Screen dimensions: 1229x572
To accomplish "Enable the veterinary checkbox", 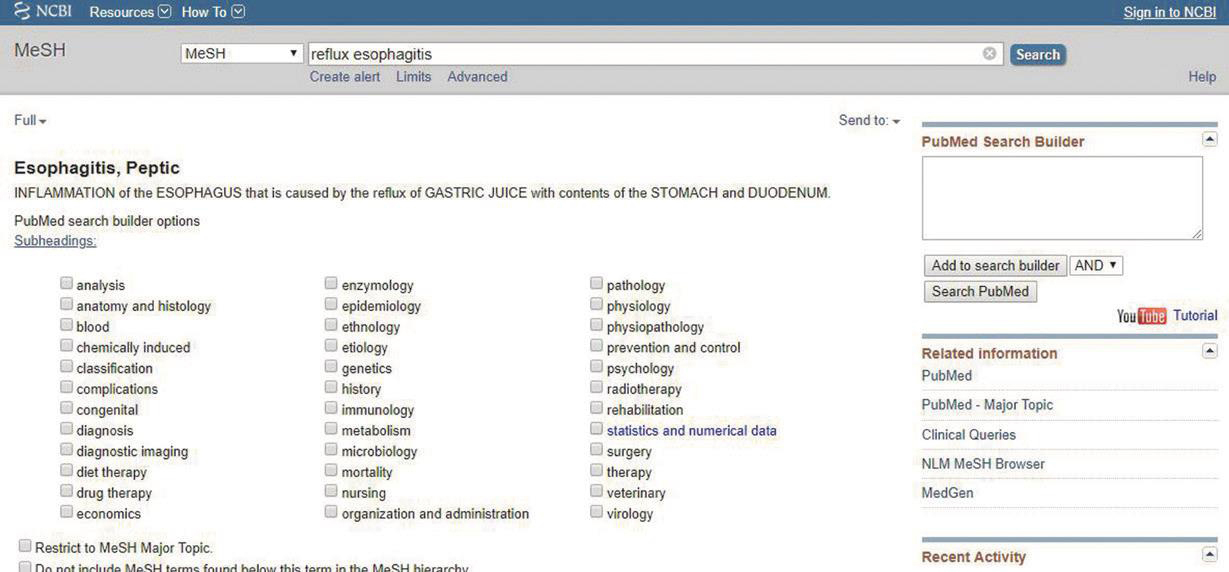I will 596,492.
